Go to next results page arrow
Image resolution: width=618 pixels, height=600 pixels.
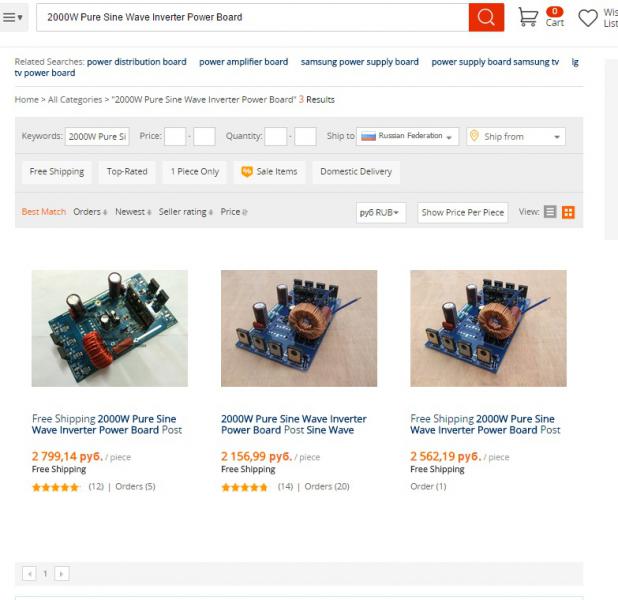61,574
